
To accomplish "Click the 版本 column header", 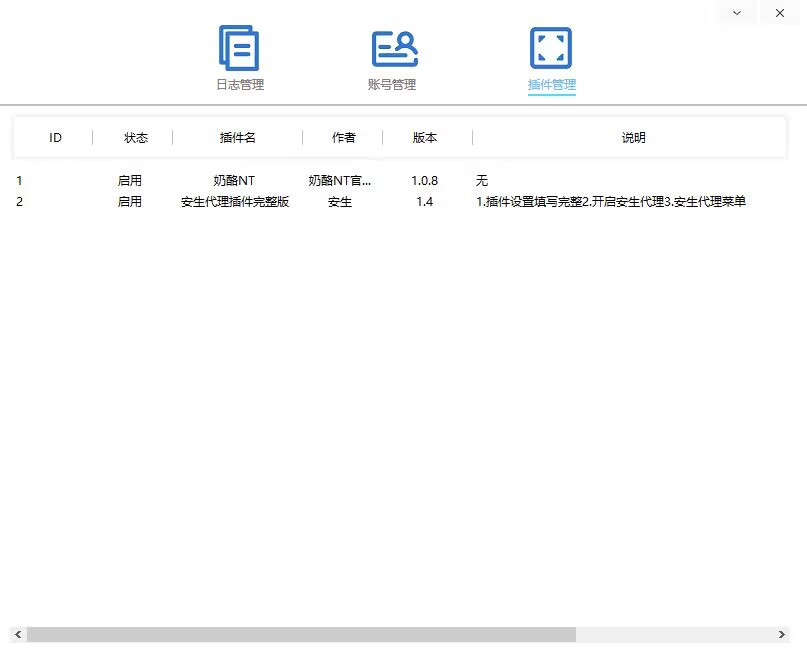I will 425,138.
